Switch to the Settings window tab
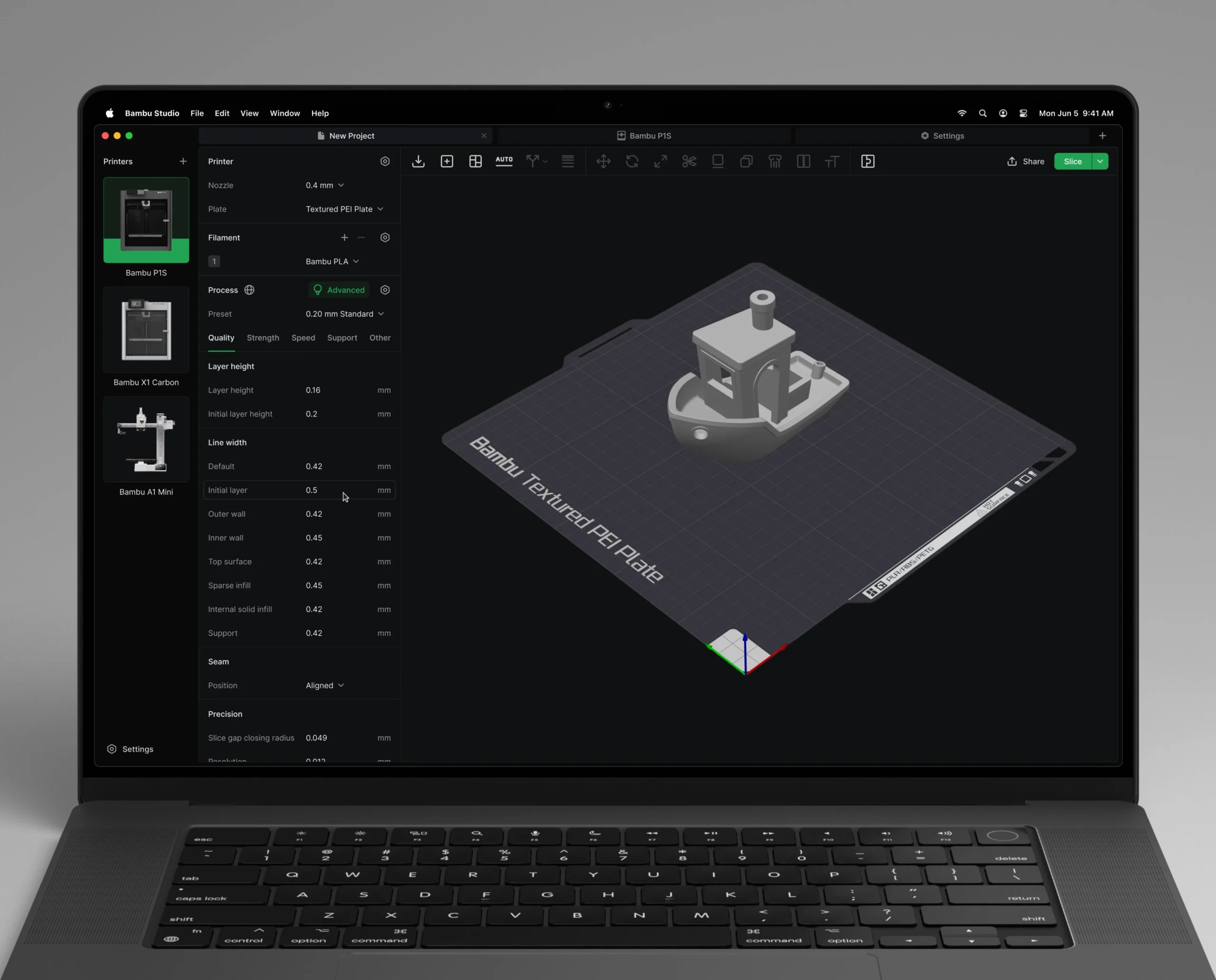Image resolution: width=1216 pixels, height=980 pixels. pos(942,135)
